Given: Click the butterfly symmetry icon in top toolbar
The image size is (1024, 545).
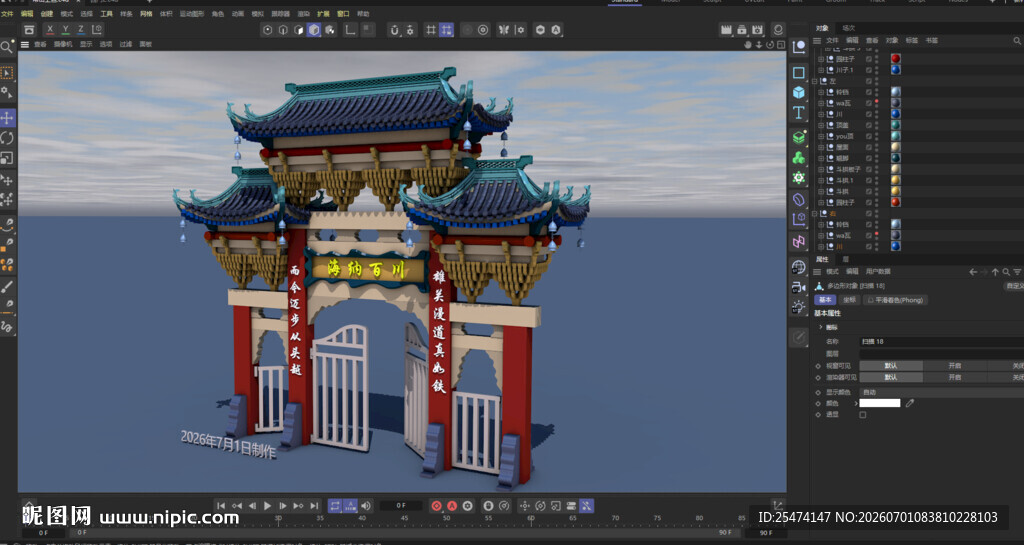Looking at the screenshot, I should [x=504, y=30].
